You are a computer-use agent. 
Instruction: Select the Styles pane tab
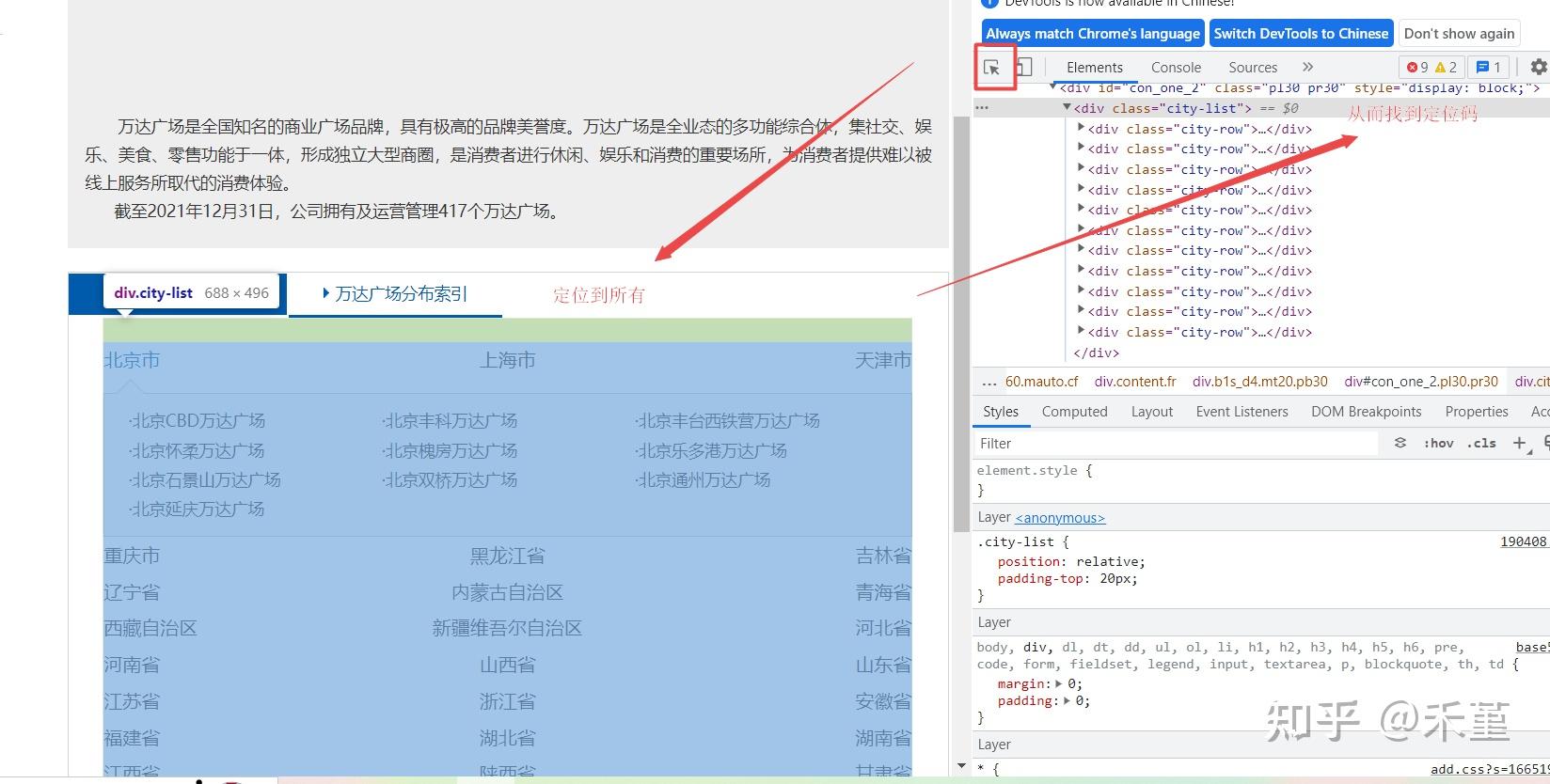(1001, 412)
